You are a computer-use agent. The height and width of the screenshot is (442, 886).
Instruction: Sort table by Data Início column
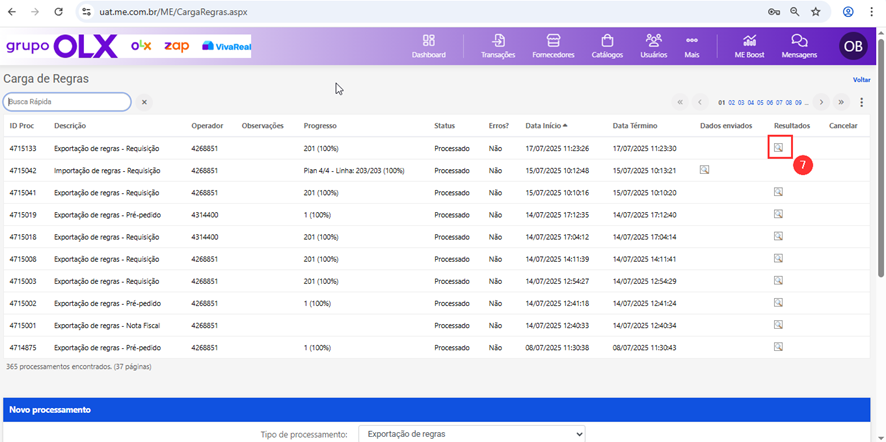click(x=546, y=125)
